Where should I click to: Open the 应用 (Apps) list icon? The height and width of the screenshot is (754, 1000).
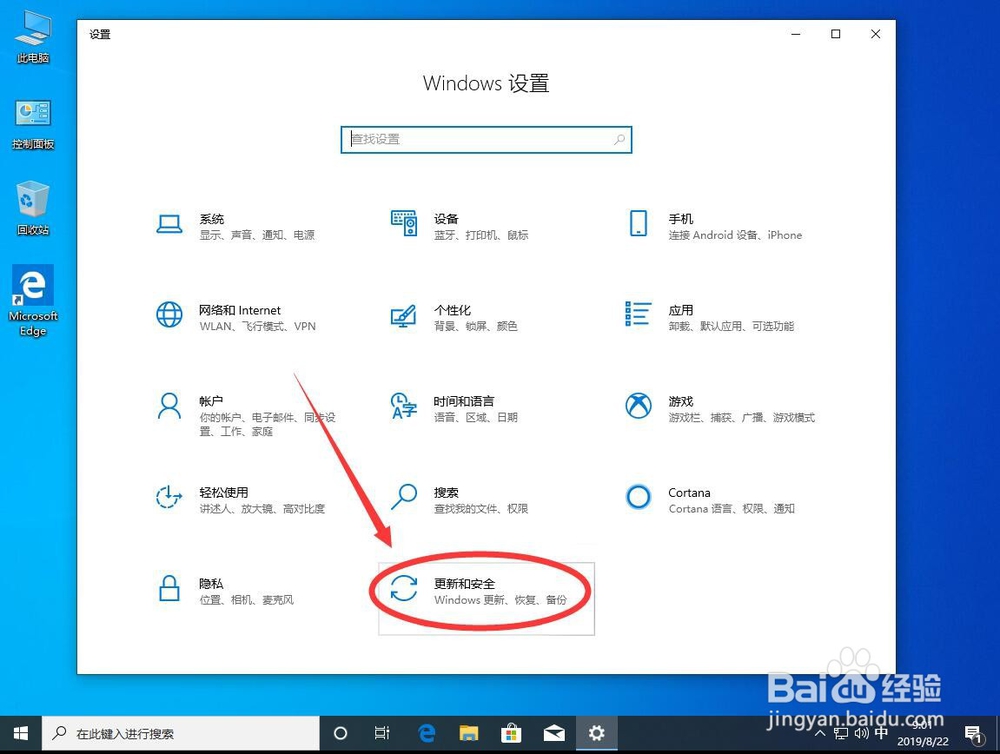pyautogui.click(x=638, y=314)
